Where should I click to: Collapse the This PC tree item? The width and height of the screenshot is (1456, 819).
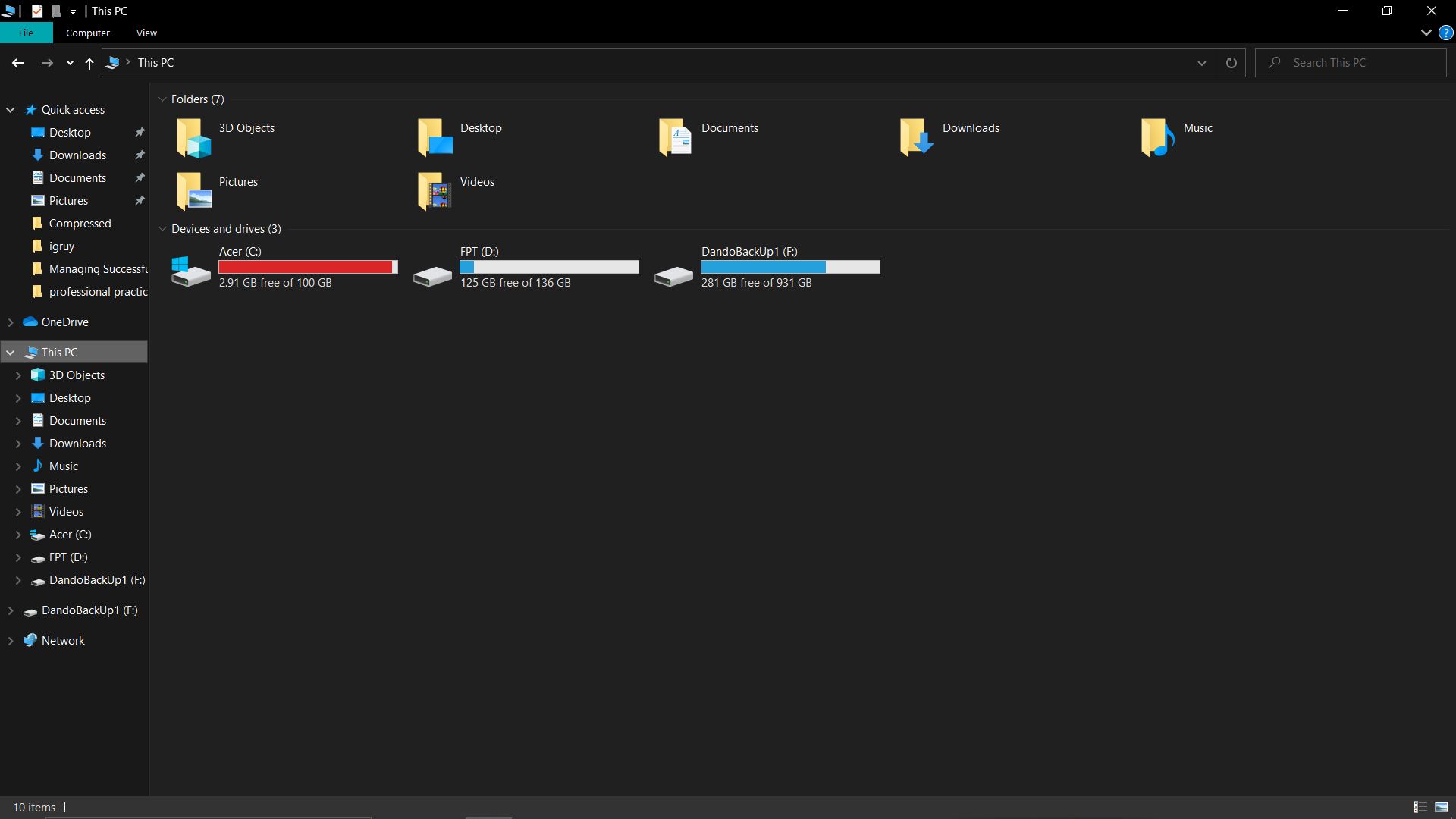point(10,352)
